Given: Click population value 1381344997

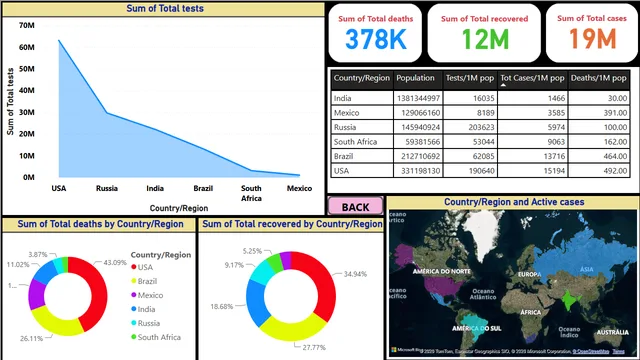Looking at the screenshot, I should pos(418,98).
